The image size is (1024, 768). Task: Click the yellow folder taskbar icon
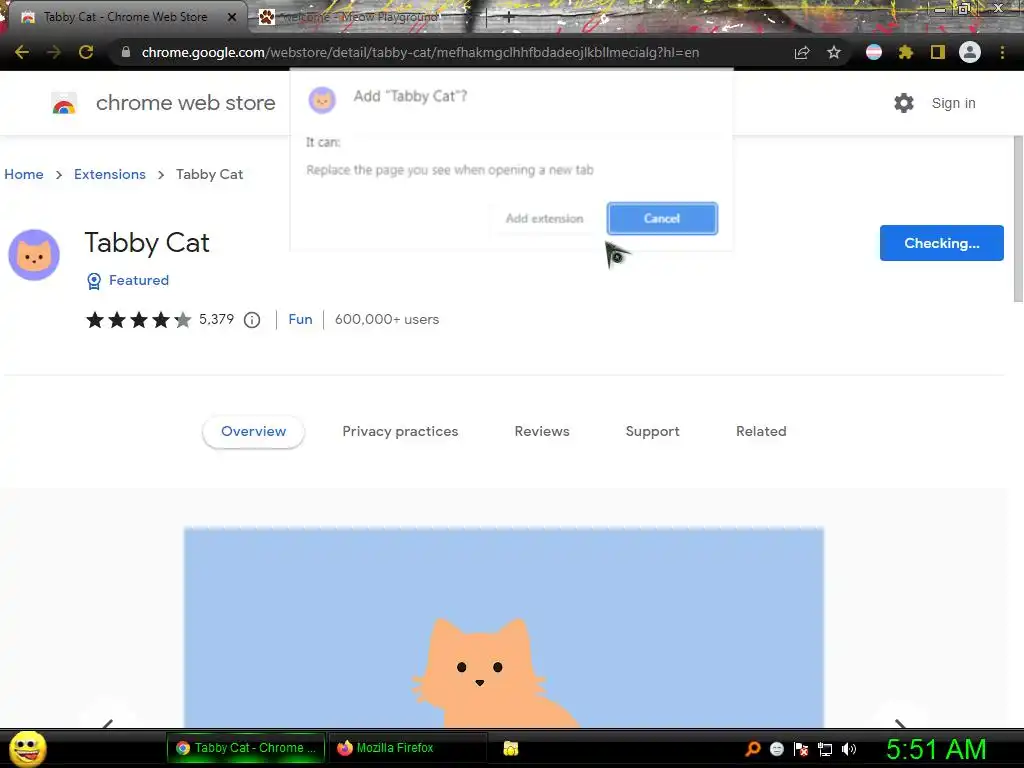[x=511, y=748]
